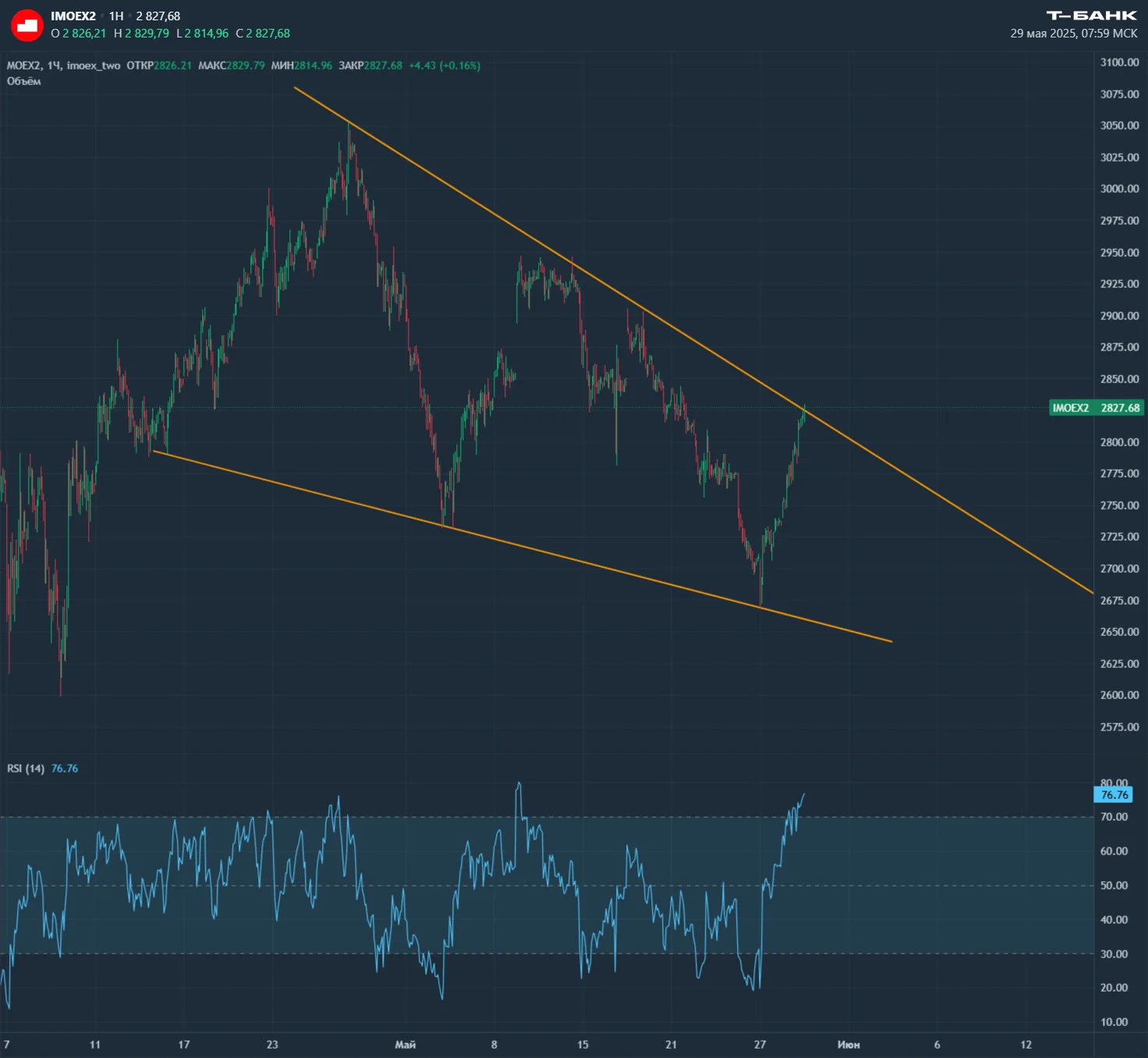1148x1058 pixels.
Task: Click the imoex_two label in chart legend
Action: (x=94, y=66)
